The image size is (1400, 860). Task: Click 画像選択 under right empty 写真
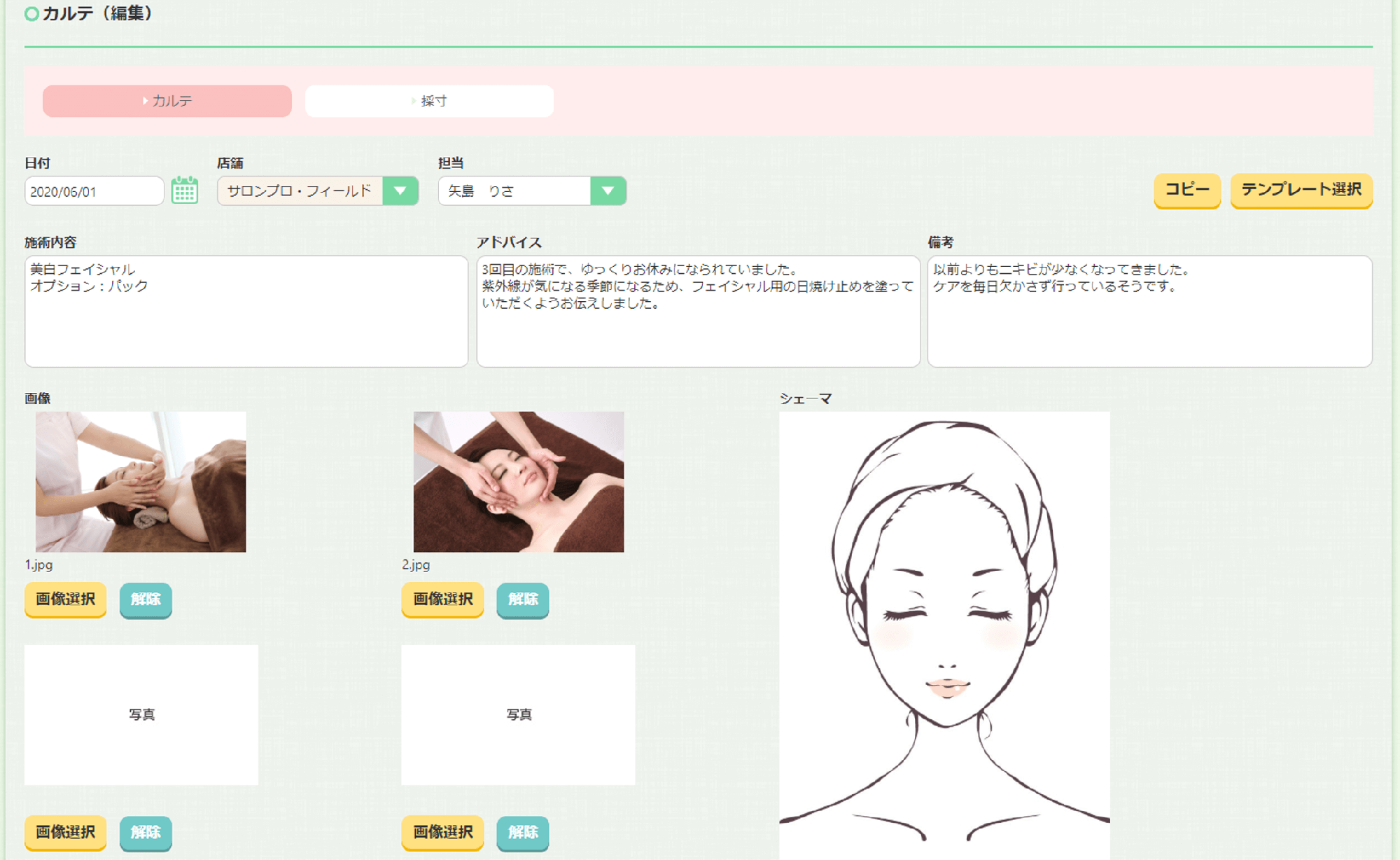click(442, 833)
